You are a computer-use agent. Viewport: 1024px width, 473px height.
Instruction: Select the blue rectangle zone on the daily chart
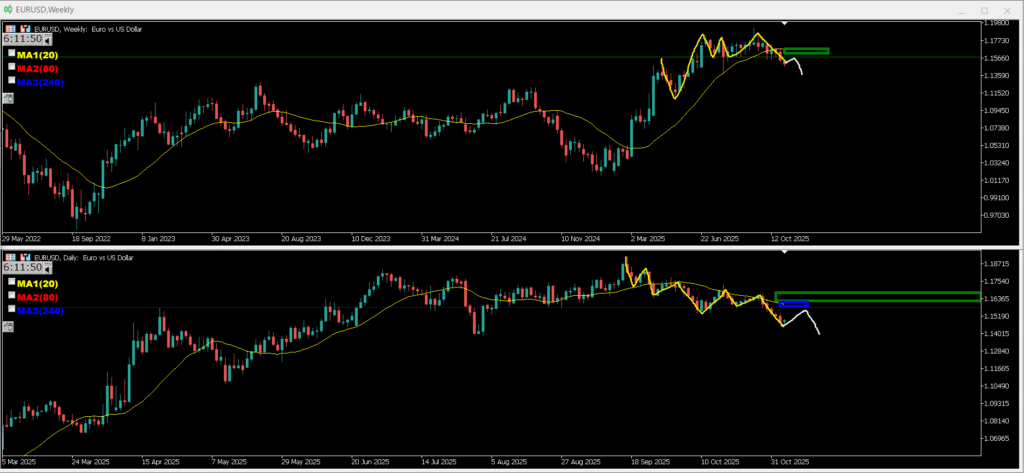click(x=794, y=303)
